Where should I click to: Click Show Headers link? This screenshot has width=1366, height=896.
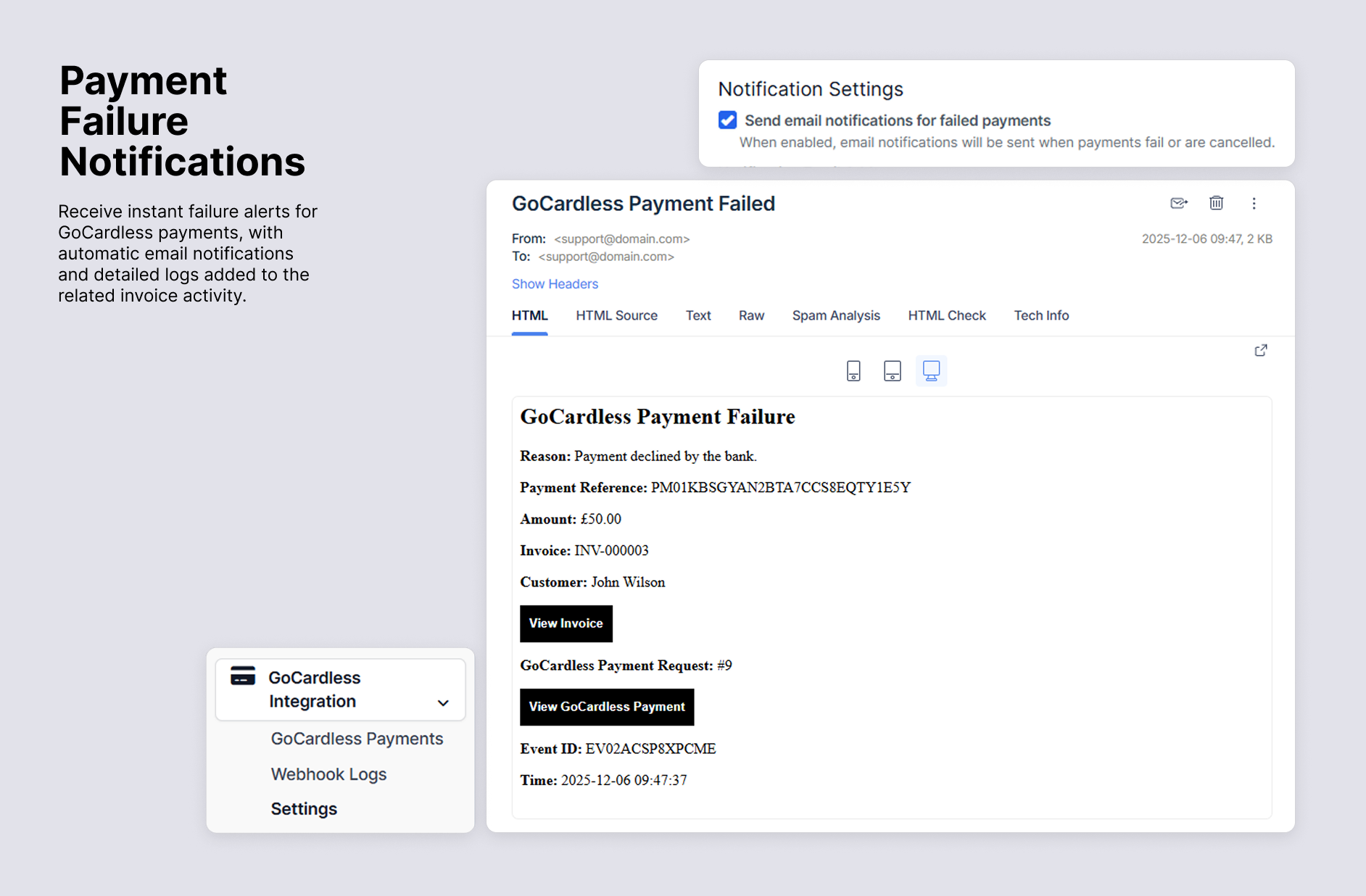555,284
